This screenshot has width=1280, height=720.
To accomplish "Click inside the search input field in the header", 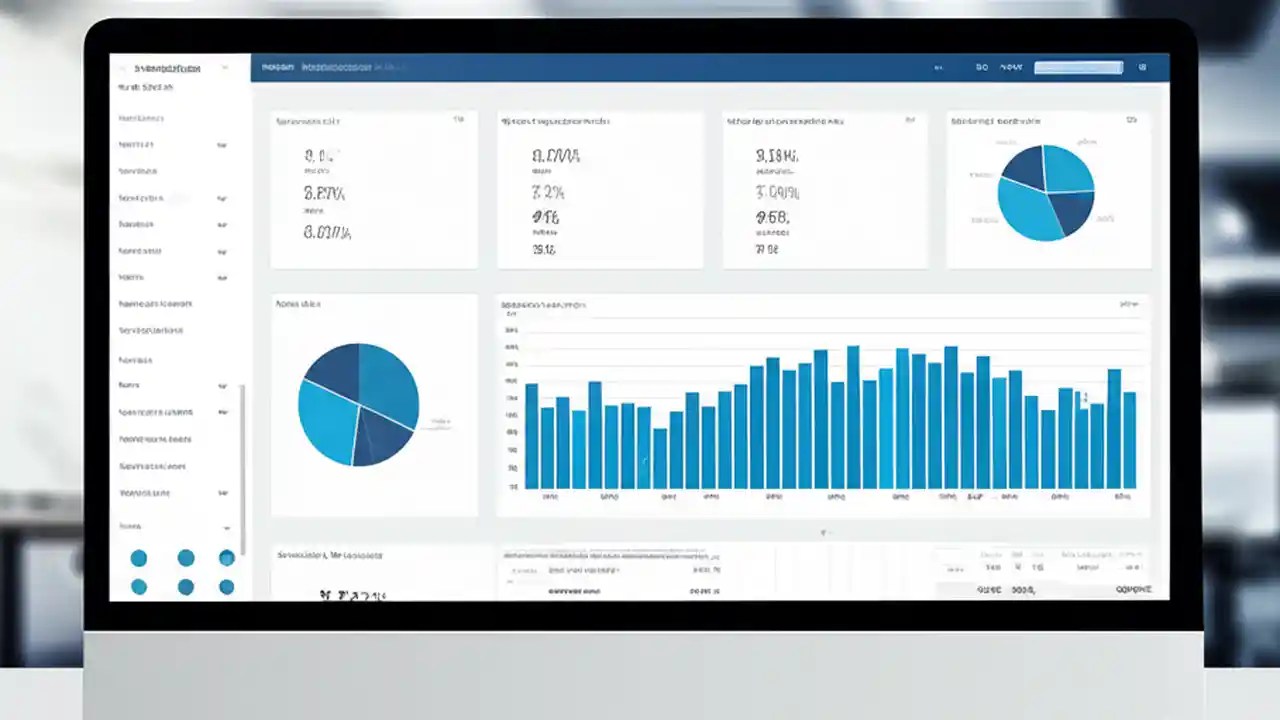I will [1078, 67].
